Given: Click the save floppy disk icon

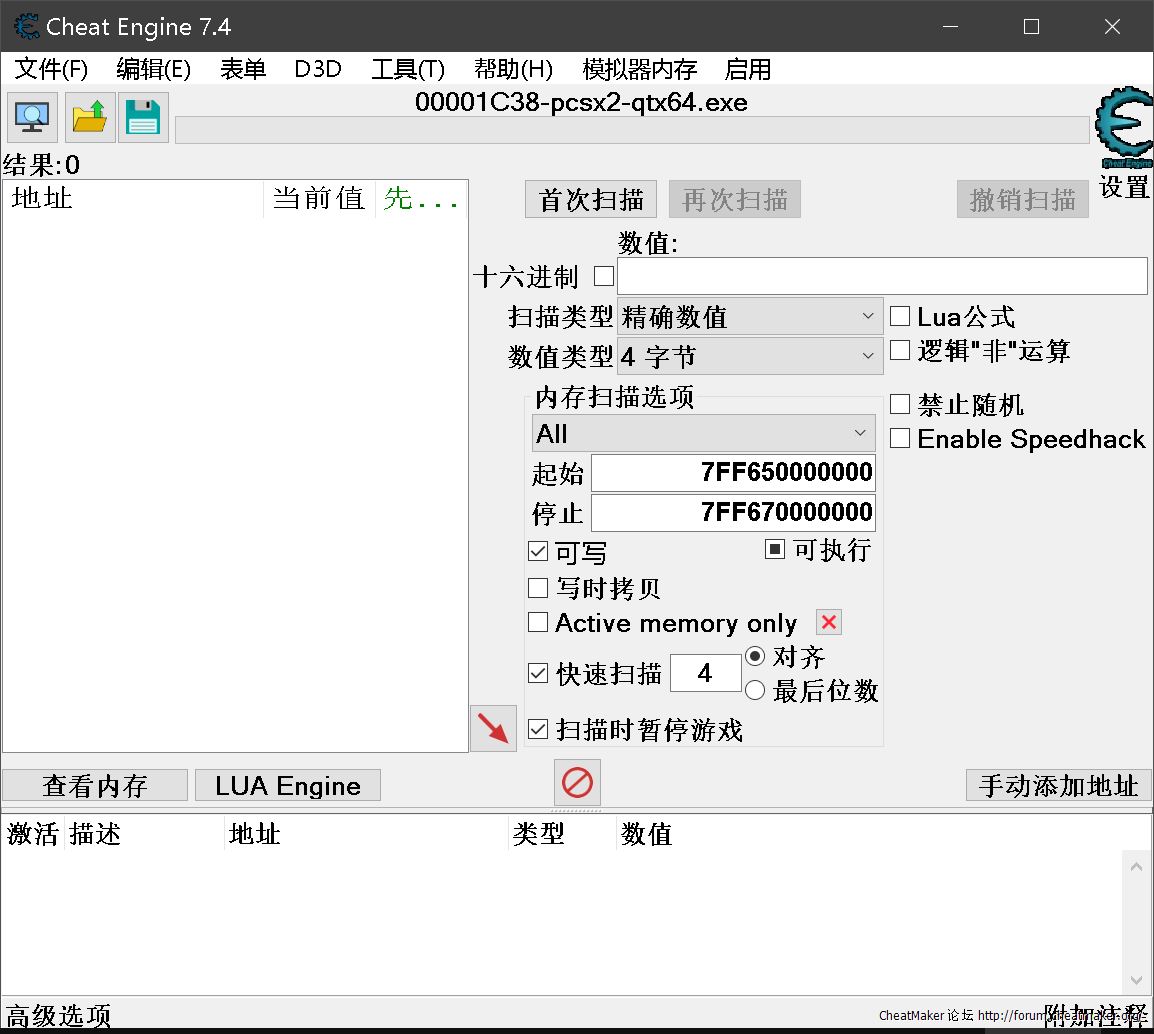Looking at the screenshot, I should pyautogui.click(x=143, y=117).
